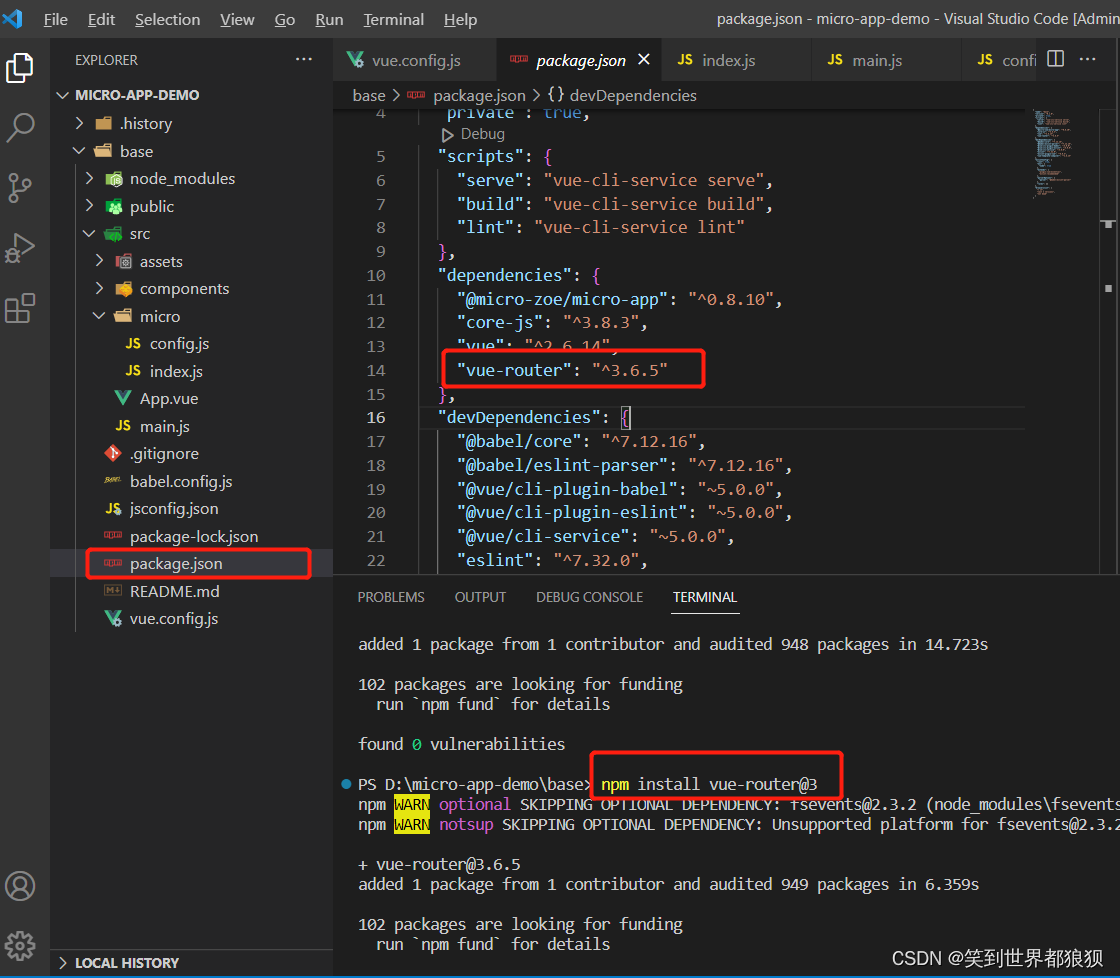Screen dimensions: 1120x978
Task: Open the Help menu
Action: click(x=460, y=19)
